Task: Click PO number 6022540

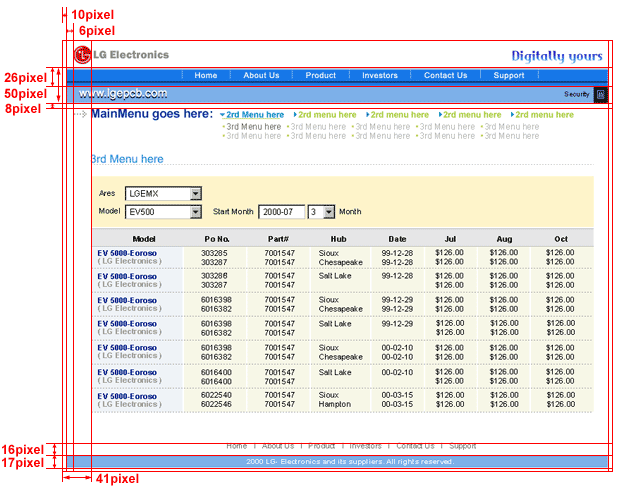Action: [216, 395]
